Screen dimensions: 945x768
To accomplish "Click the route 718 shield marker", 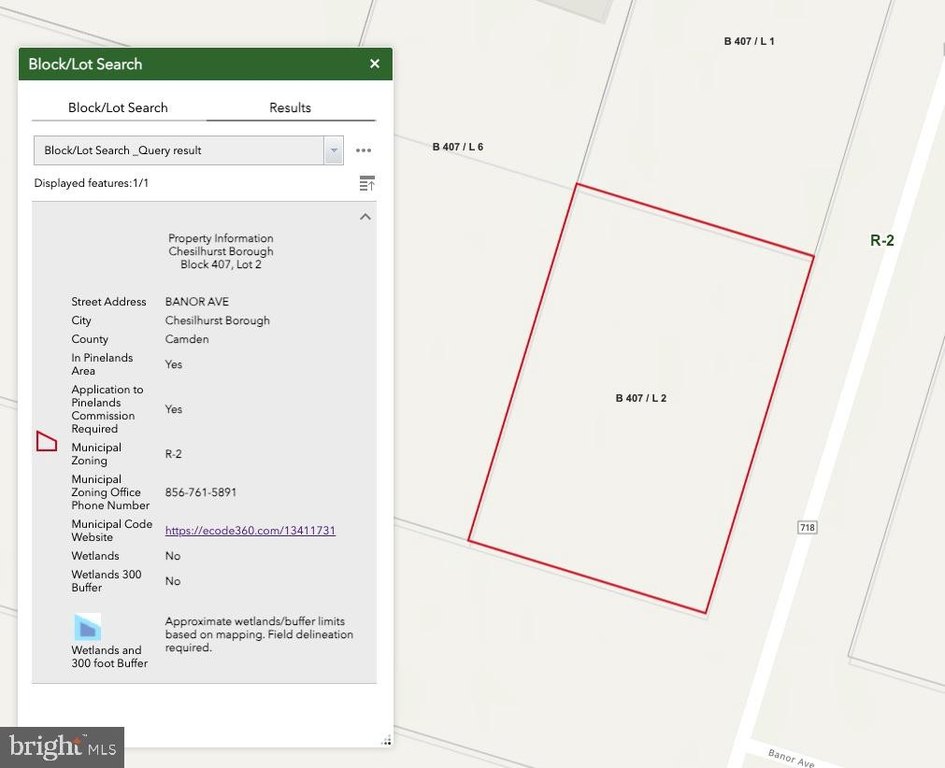I will tap(807, 527).
